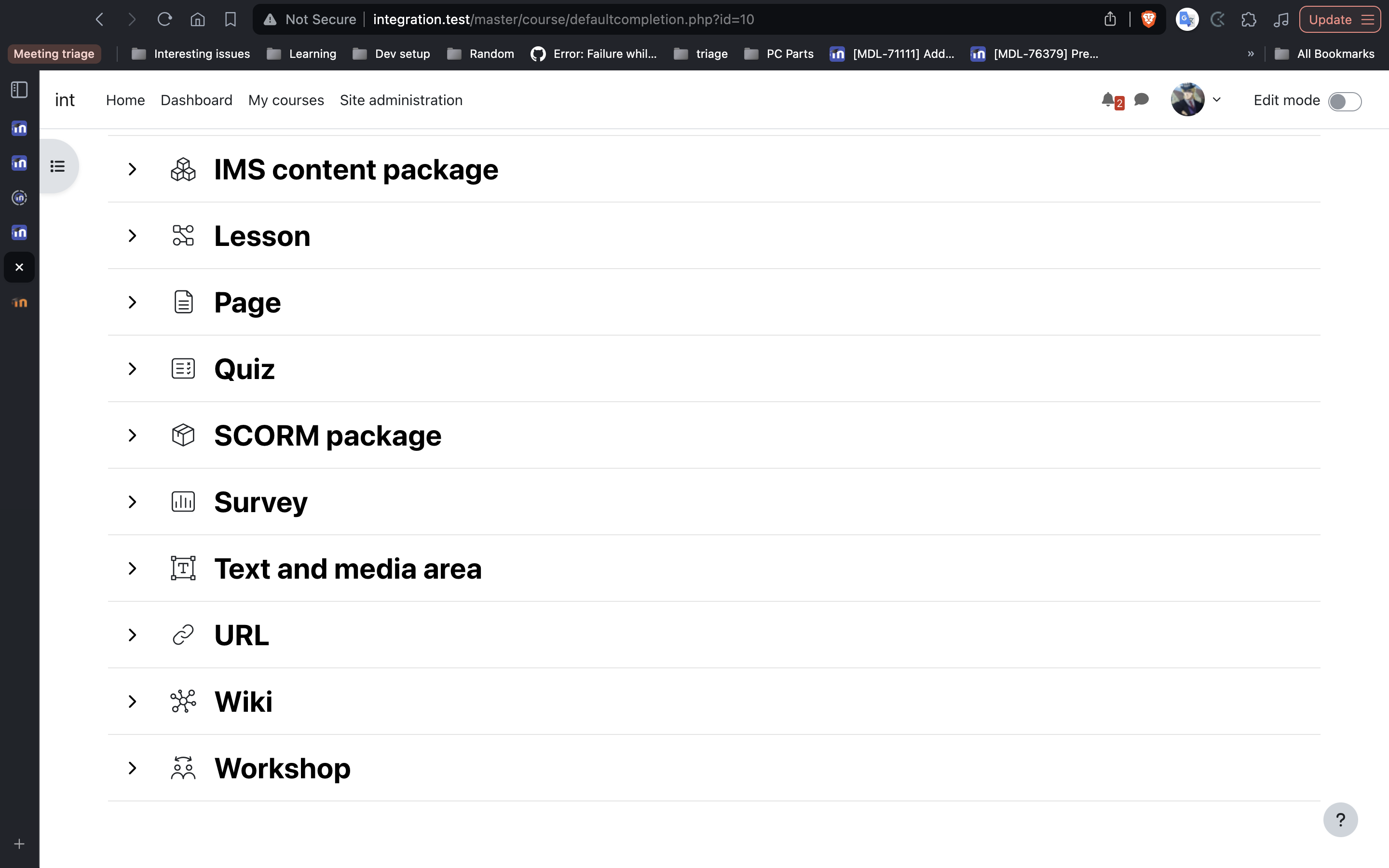Viewport: 1389px width, 868px height.
Task: Click the Brave Shields lion icon
Action: point(1148,19)
